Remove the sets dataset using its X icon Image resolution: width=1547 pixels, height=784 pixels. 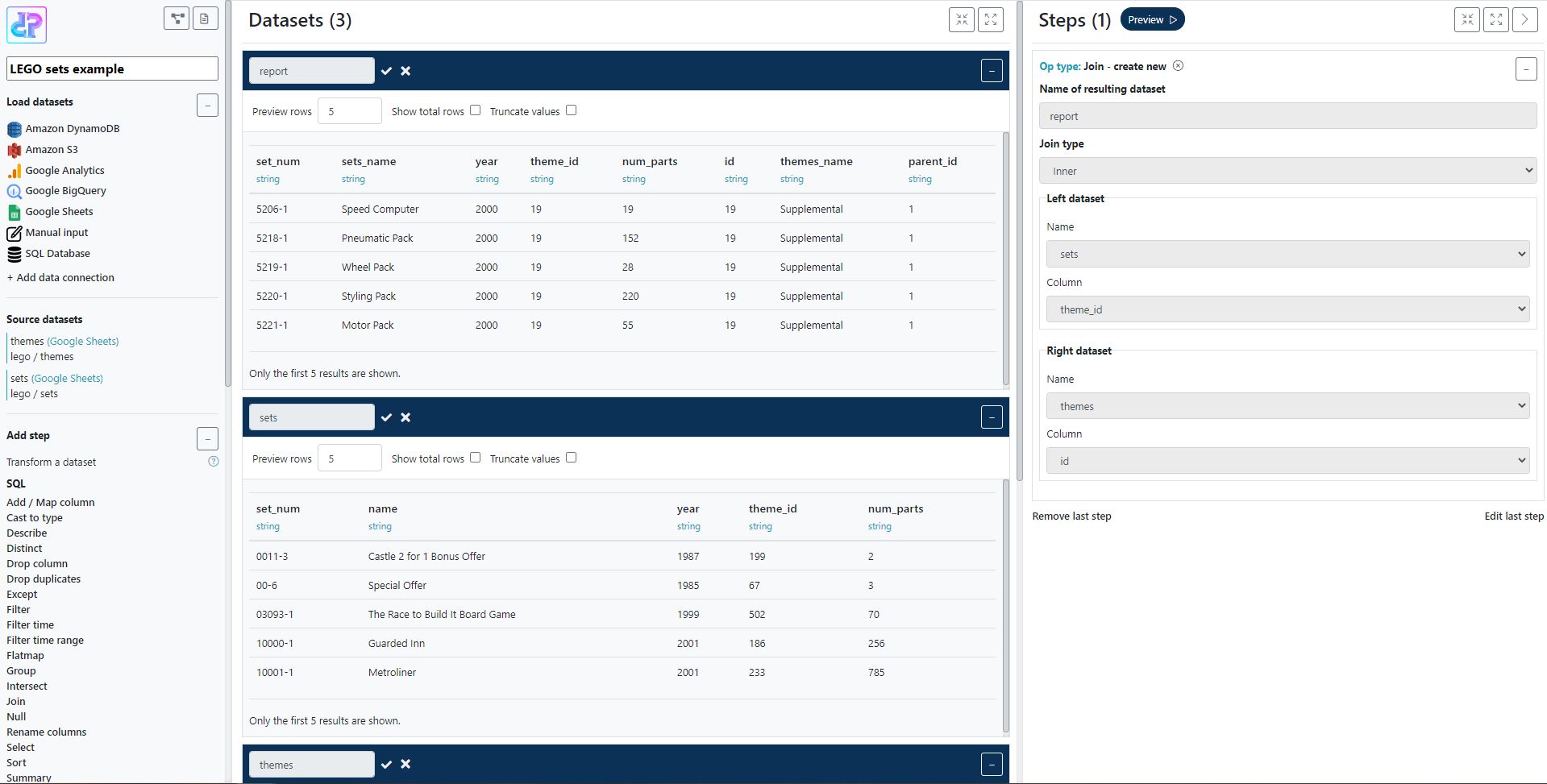click(x=405, y=417)
